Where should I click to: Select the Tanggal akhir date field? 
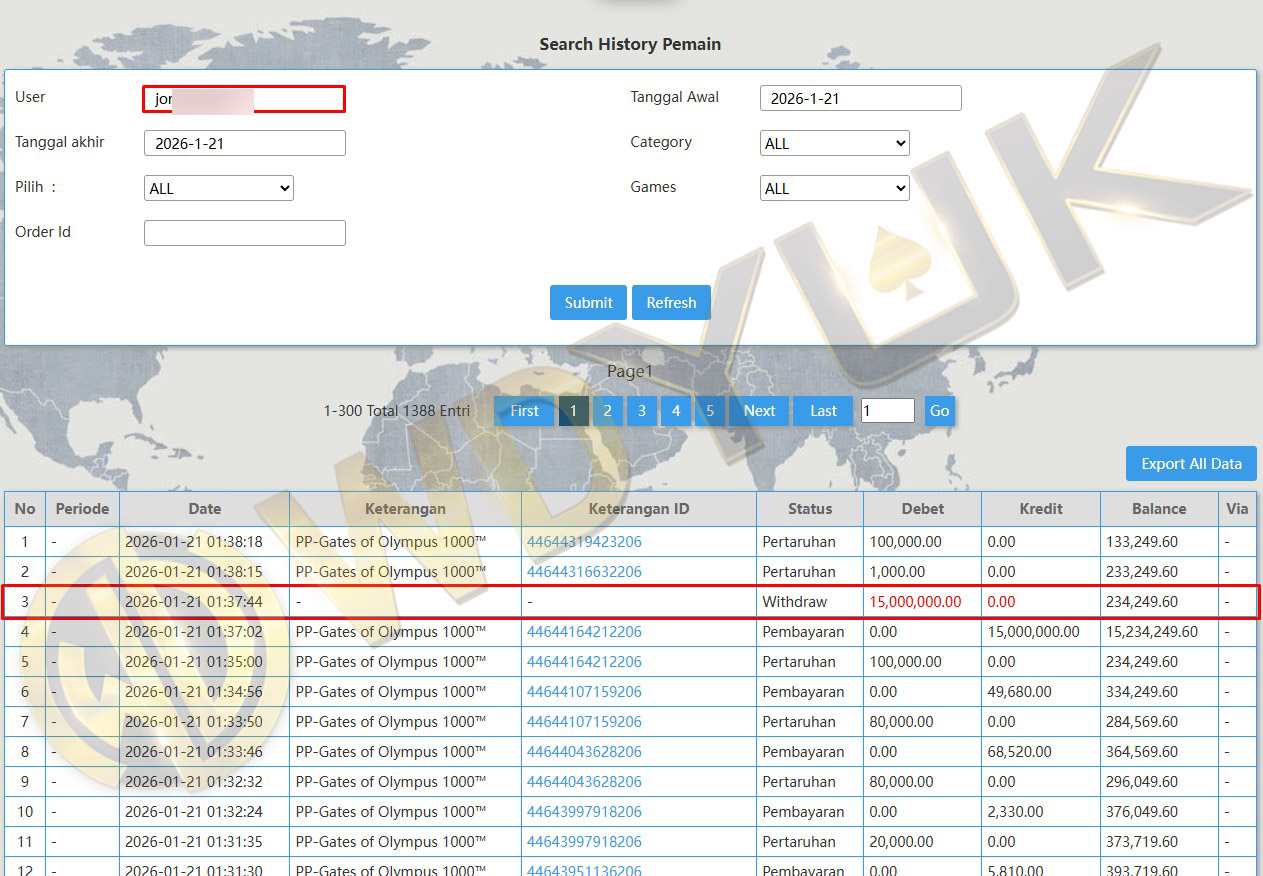[245, 143]
